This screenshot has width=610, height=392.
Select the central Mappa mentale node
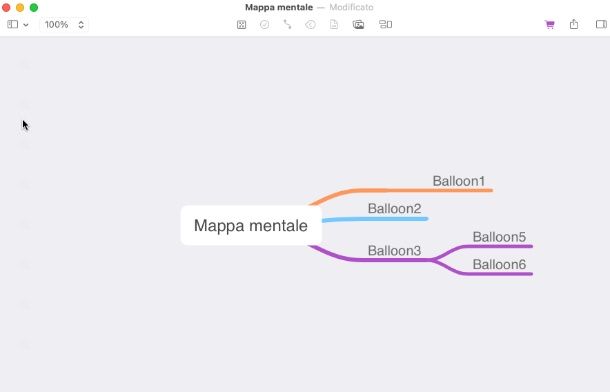(x=251, y=226)
